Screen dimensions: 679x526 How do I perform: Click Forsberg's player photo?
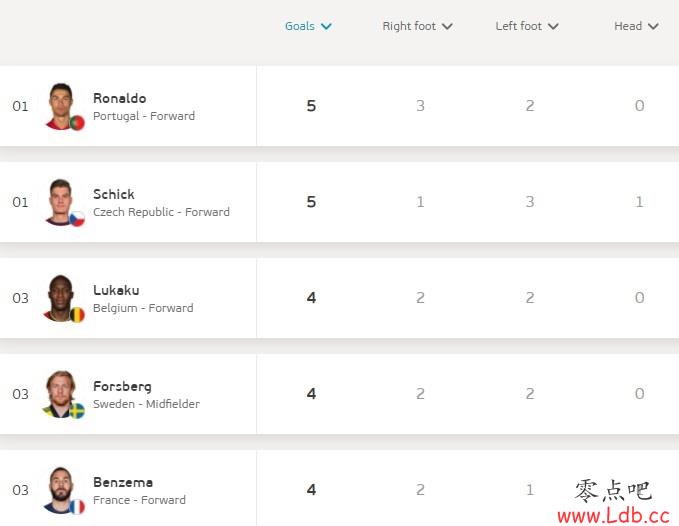click(x=61, y=394)
